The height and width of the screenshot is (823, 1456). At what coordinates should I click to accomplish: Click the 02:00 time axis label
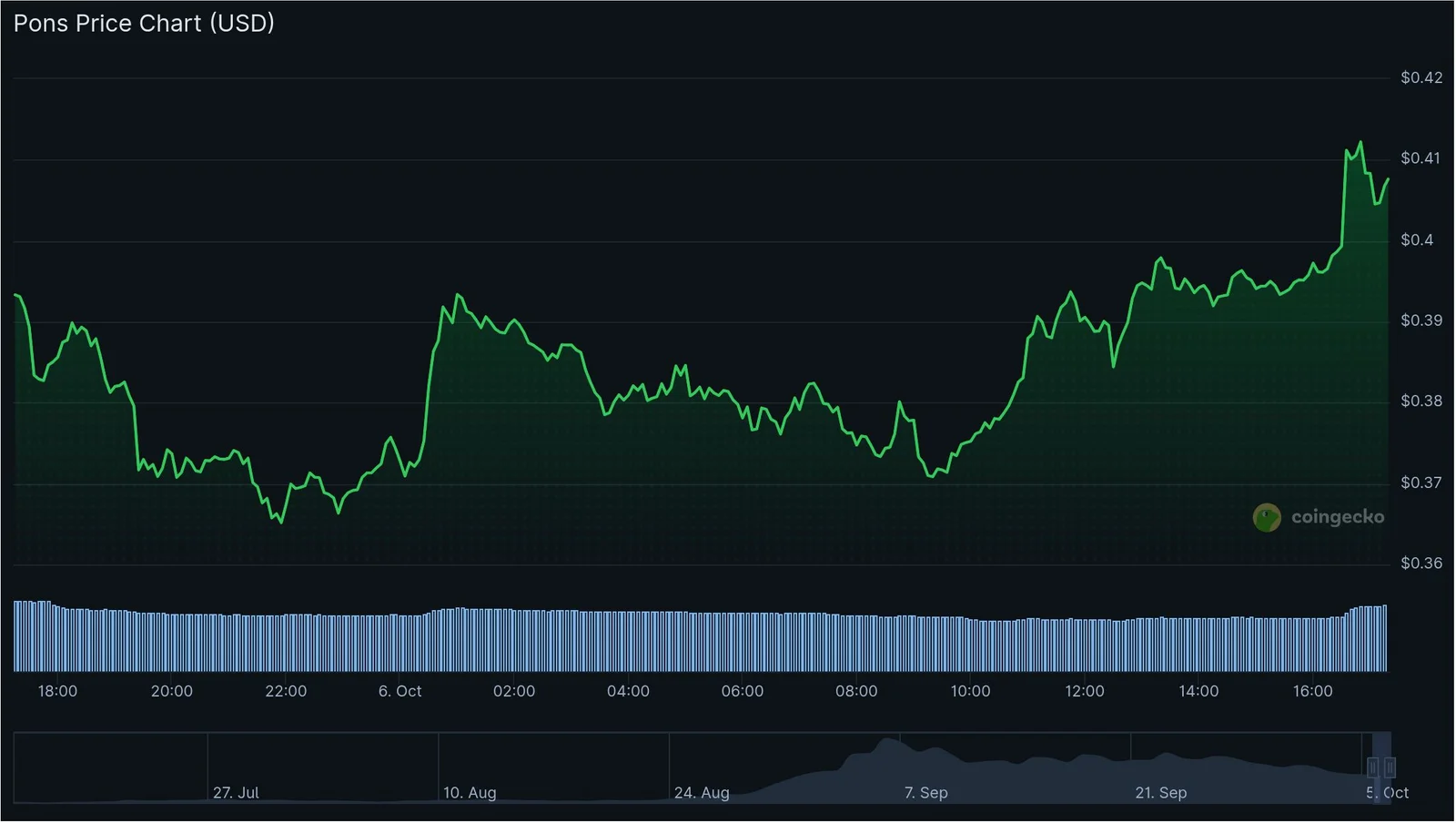514,692
